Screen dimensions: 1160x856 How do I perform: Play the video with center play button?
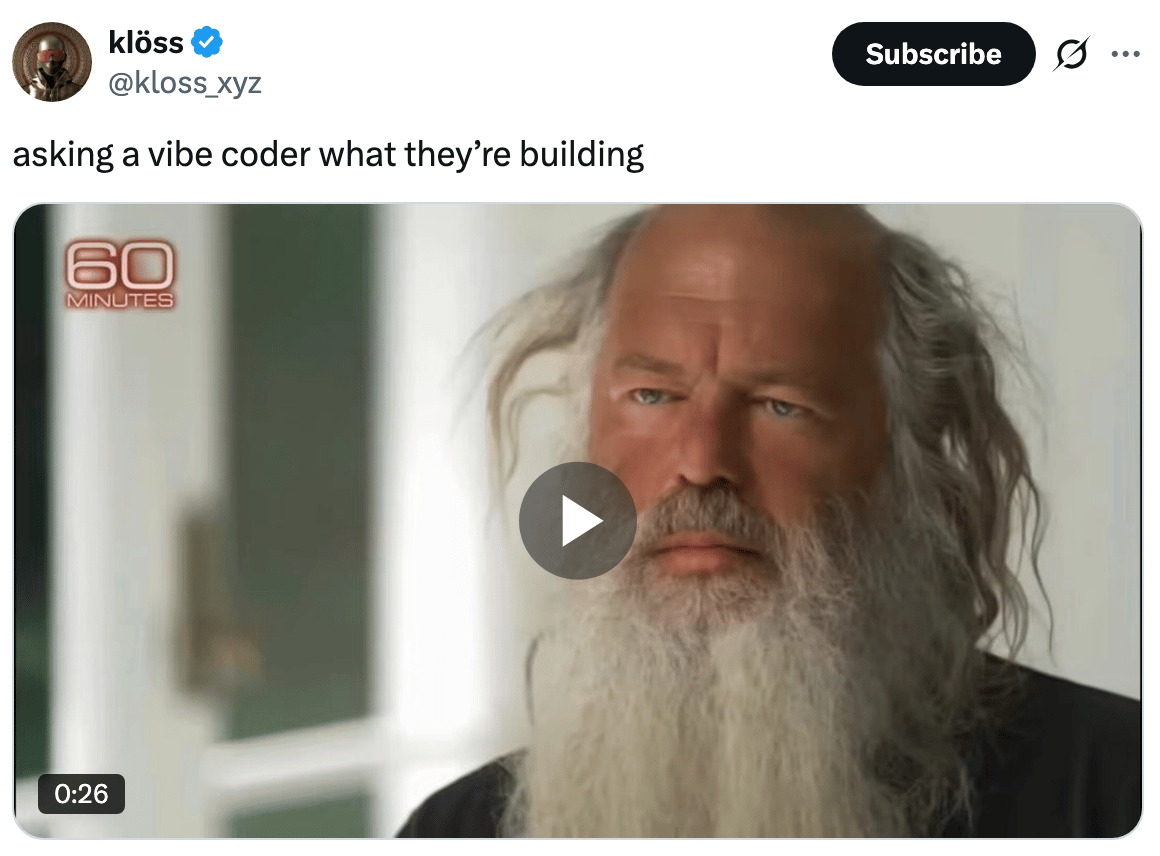click(x=578, y=520)
